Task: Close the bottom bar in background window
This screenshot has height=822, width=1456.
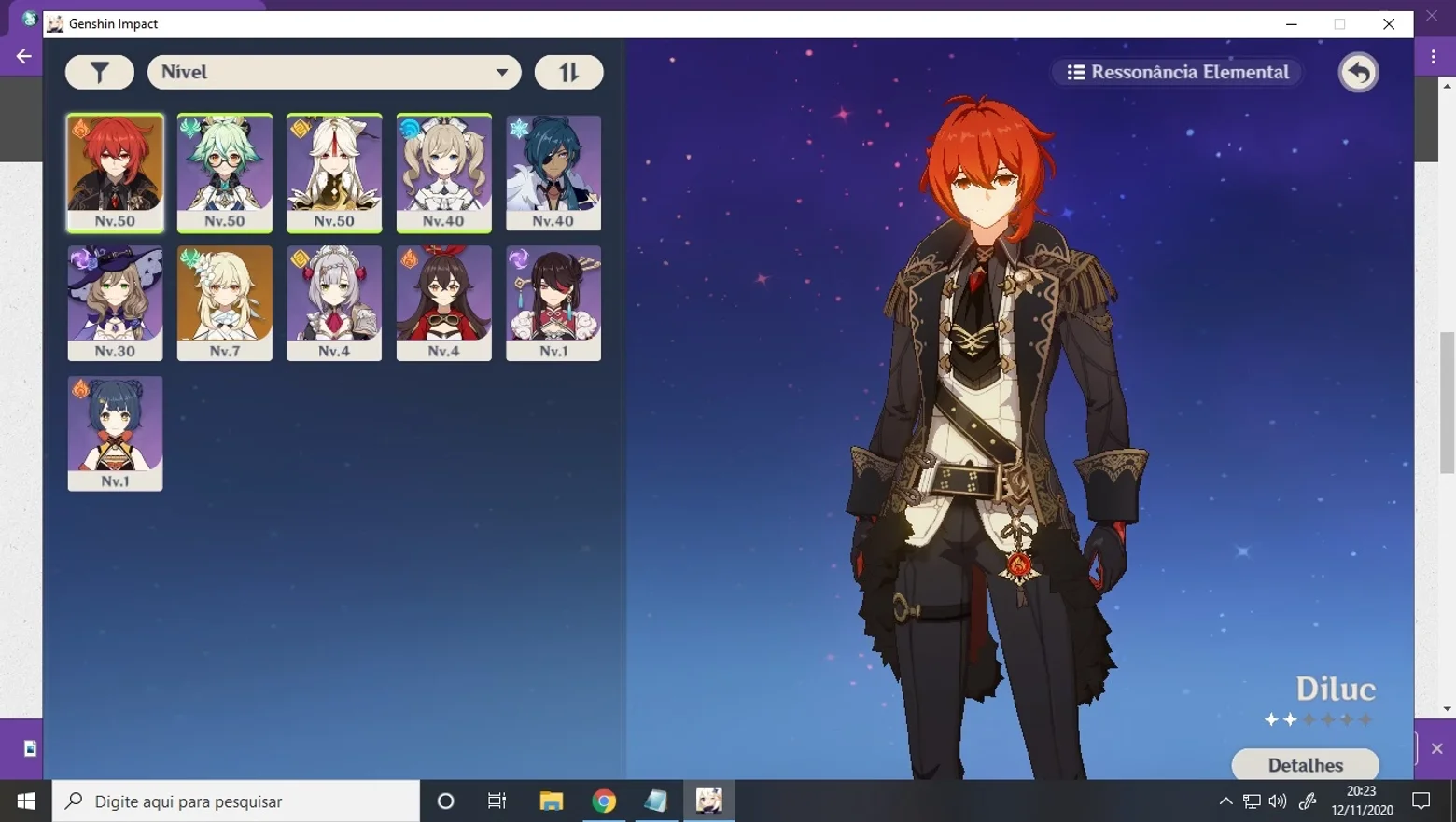Action: click(x=1437, y=748)
